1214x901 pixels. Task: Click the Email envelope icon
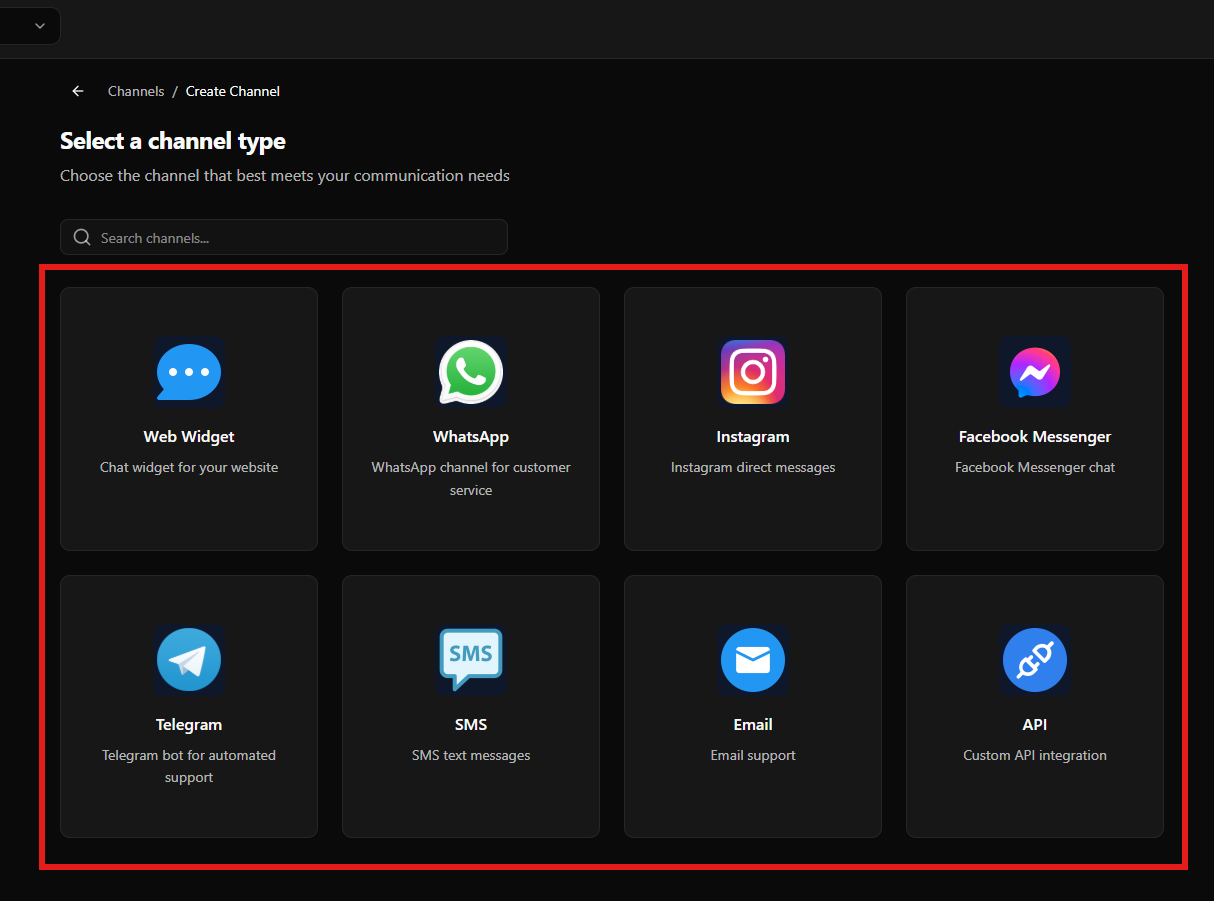pyautogui.click(x=753, y=660)
